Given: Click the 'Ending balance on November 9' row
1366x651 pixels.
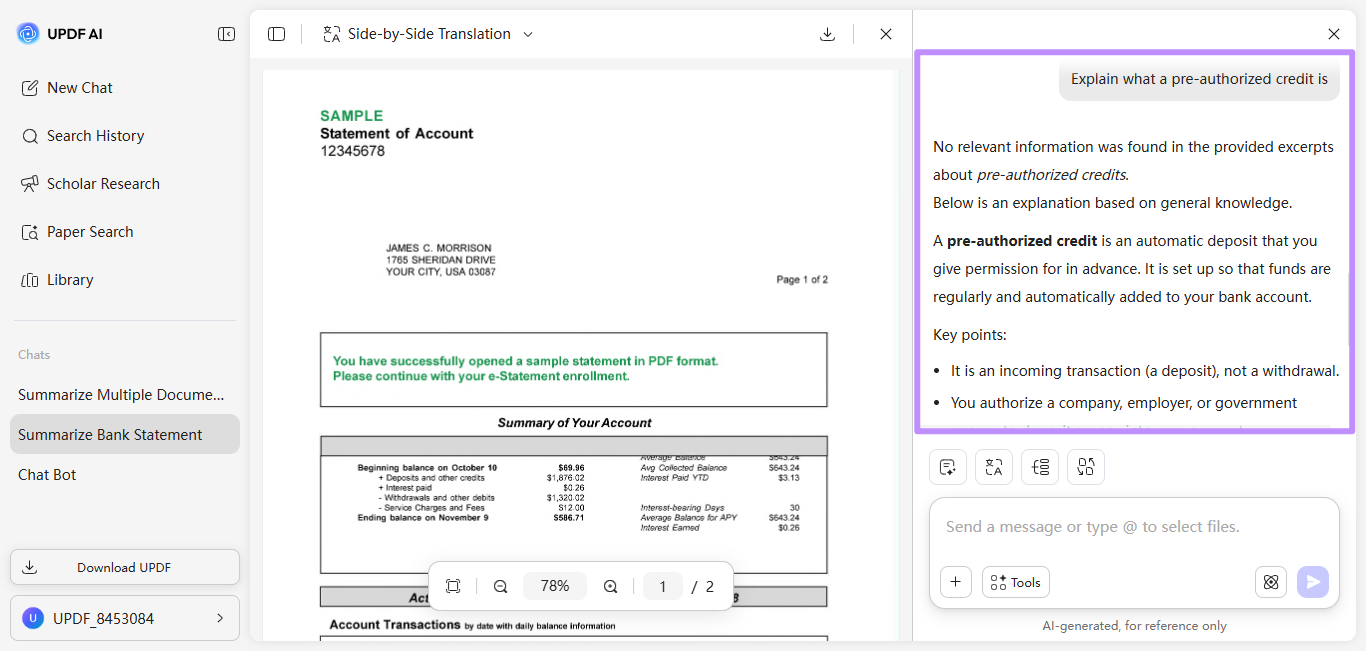Looking at the screenshot, I should pos(470,518).
